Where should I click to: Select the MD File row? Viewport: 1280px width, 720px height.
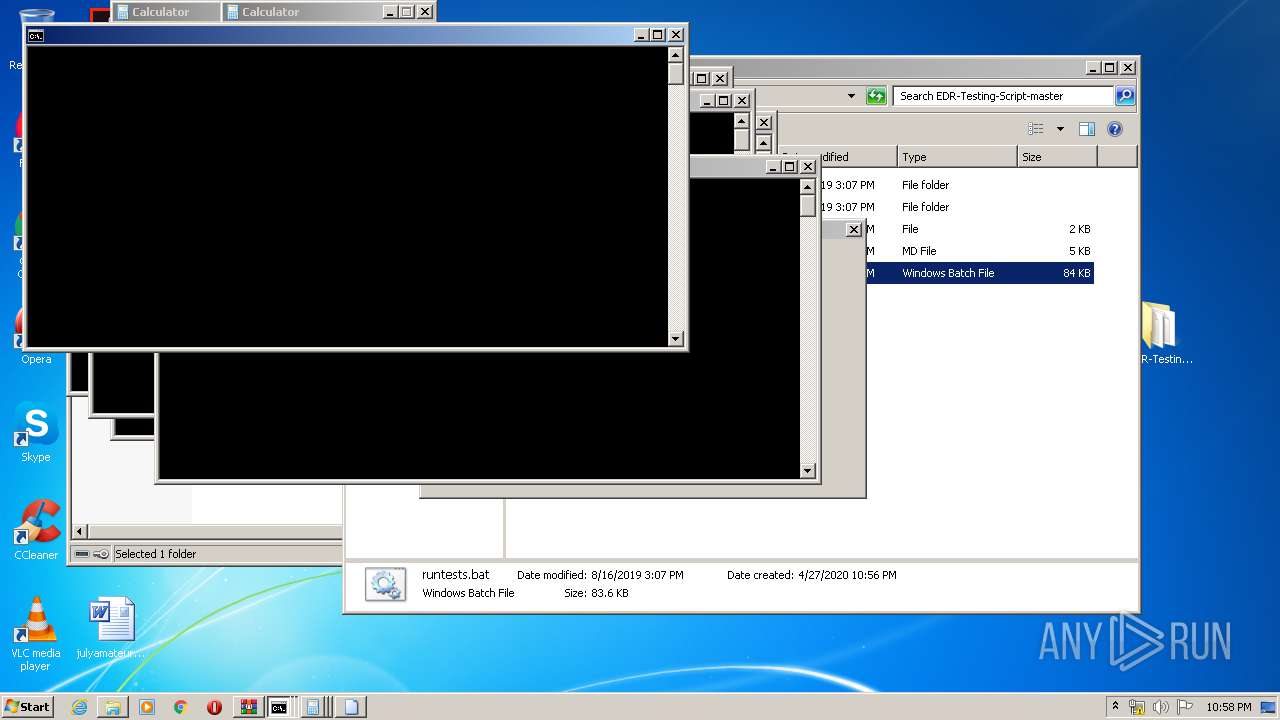click(980, 251)
